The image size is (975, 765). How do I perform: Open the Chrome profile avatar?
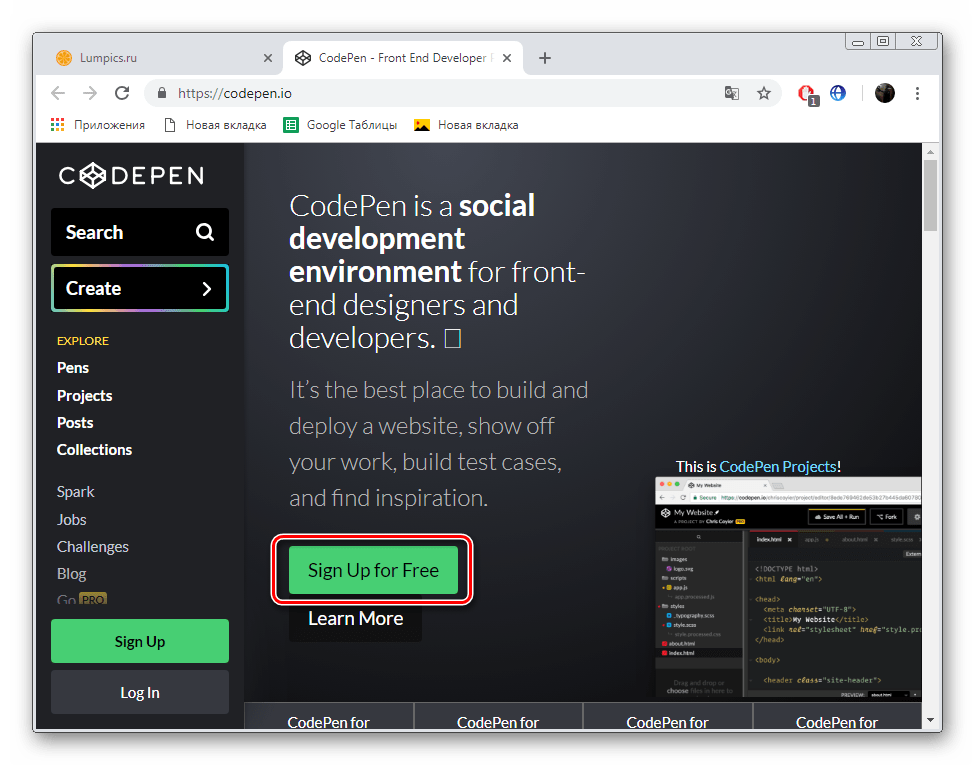pos(885,92)
